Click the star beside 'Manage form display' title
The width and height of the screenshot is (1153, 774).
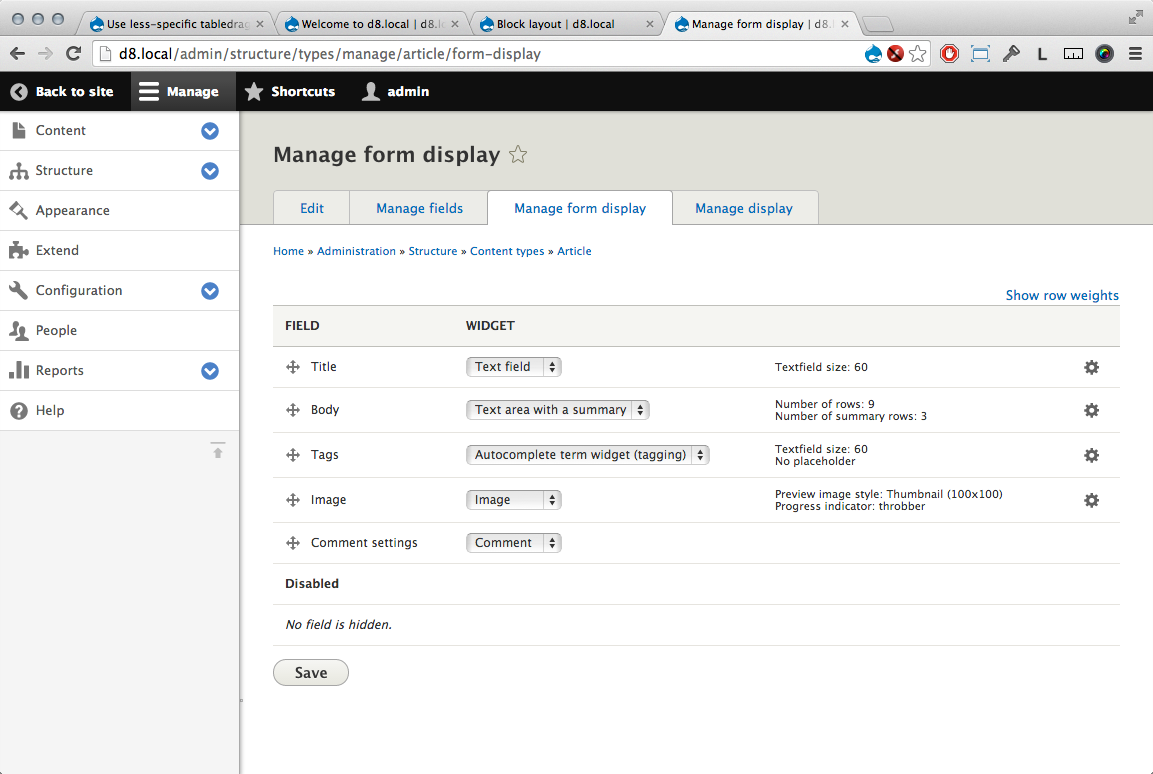518,155
